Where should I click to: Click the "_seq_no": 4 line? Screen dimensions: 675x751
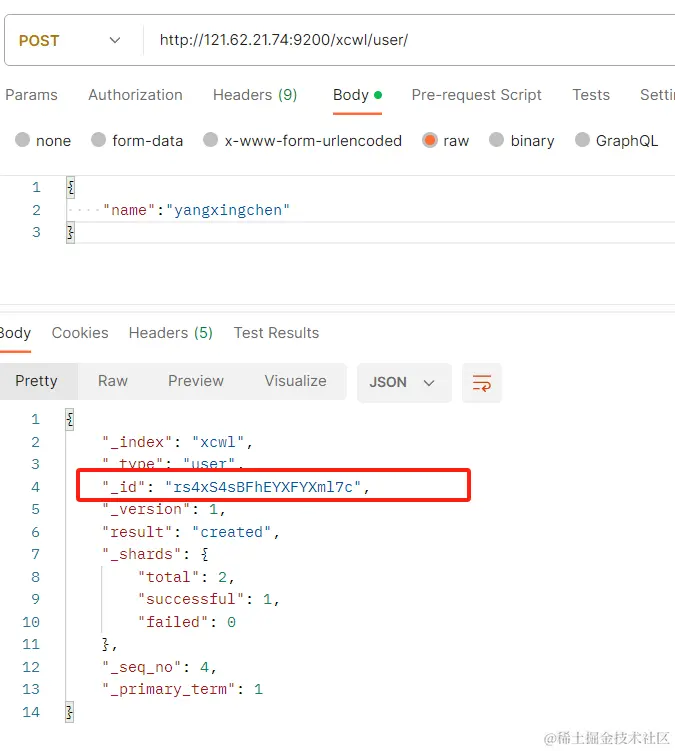coord(160,667)
